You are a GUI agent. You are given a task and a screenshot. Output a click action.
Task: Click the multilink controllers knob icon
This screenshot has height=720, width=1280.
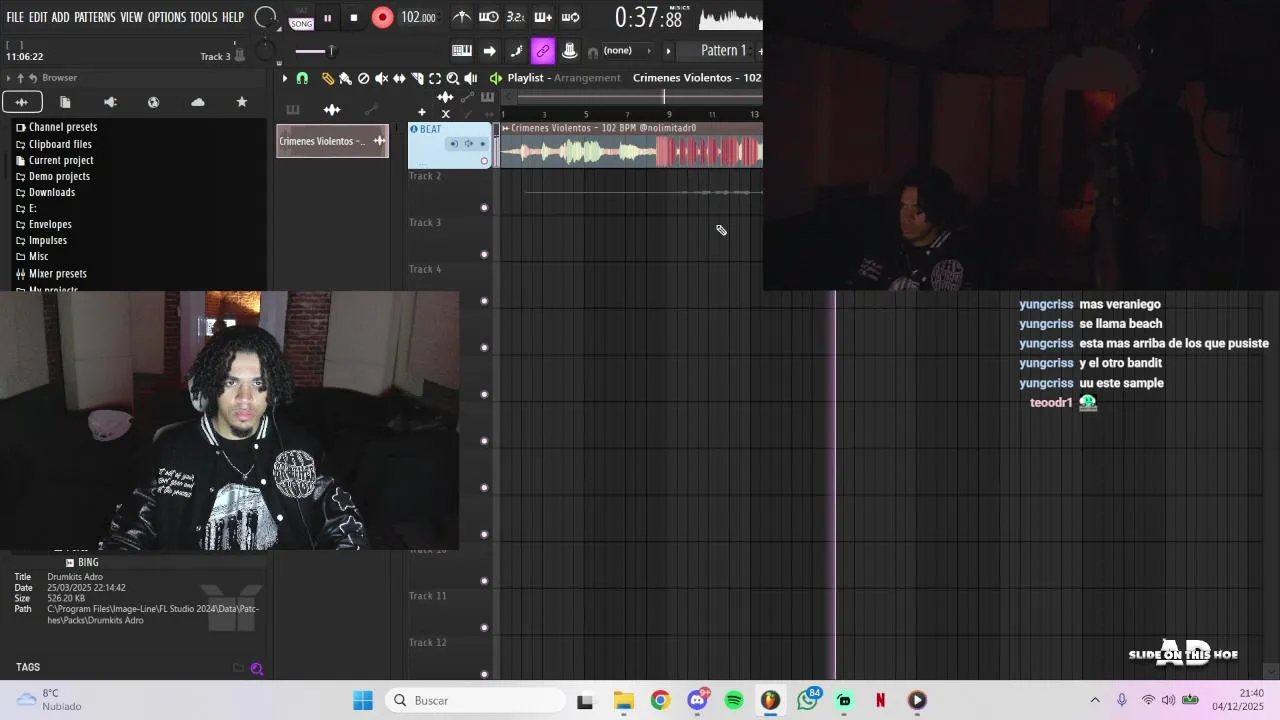point(569,51)
